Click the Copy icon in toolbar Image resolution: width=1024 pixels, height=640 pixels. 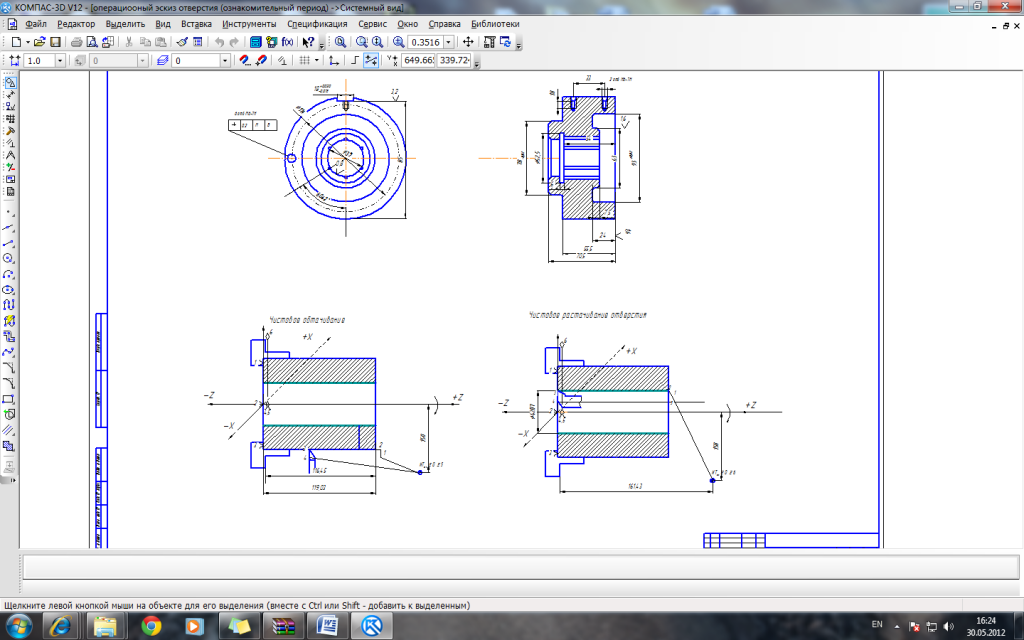click(x=145, y=42)
